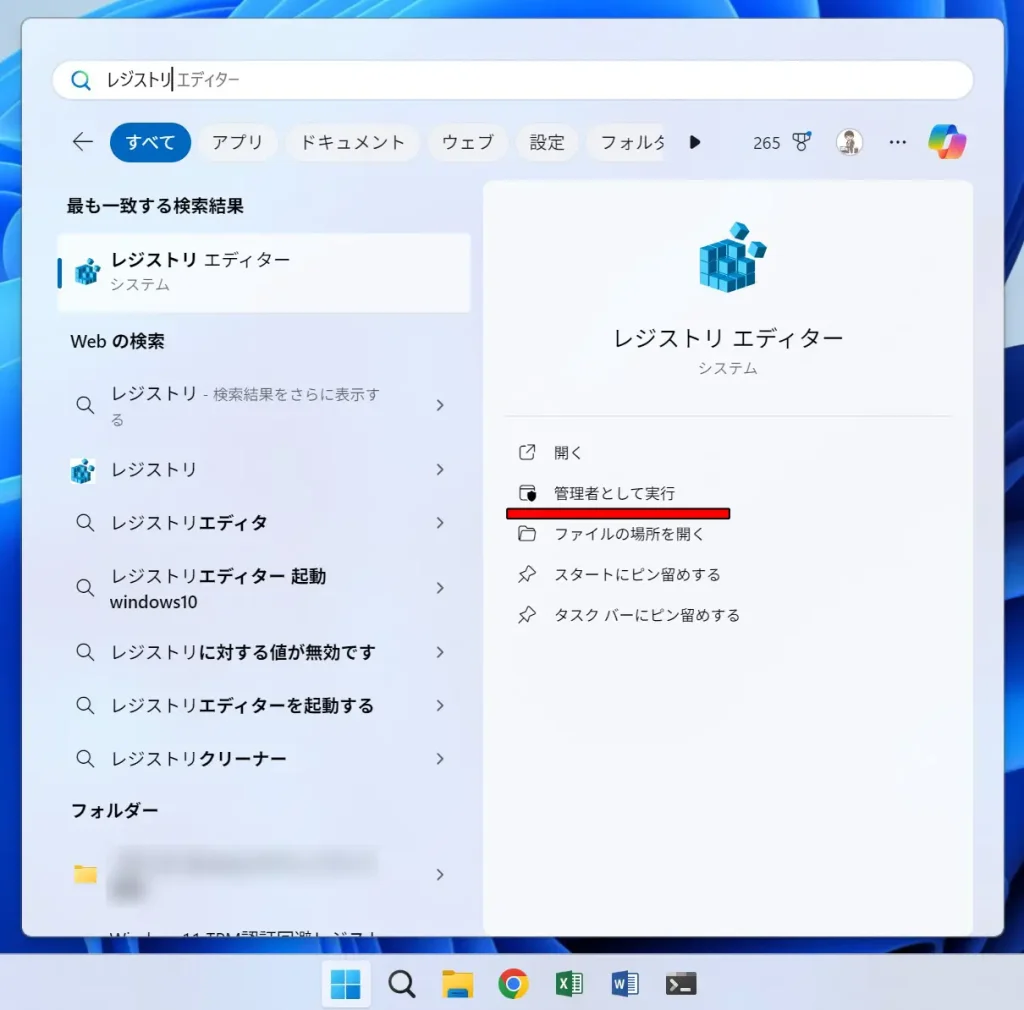1024x1010 pixels.
Task: Choose ファイルの場所を開く
Action: 630,534
